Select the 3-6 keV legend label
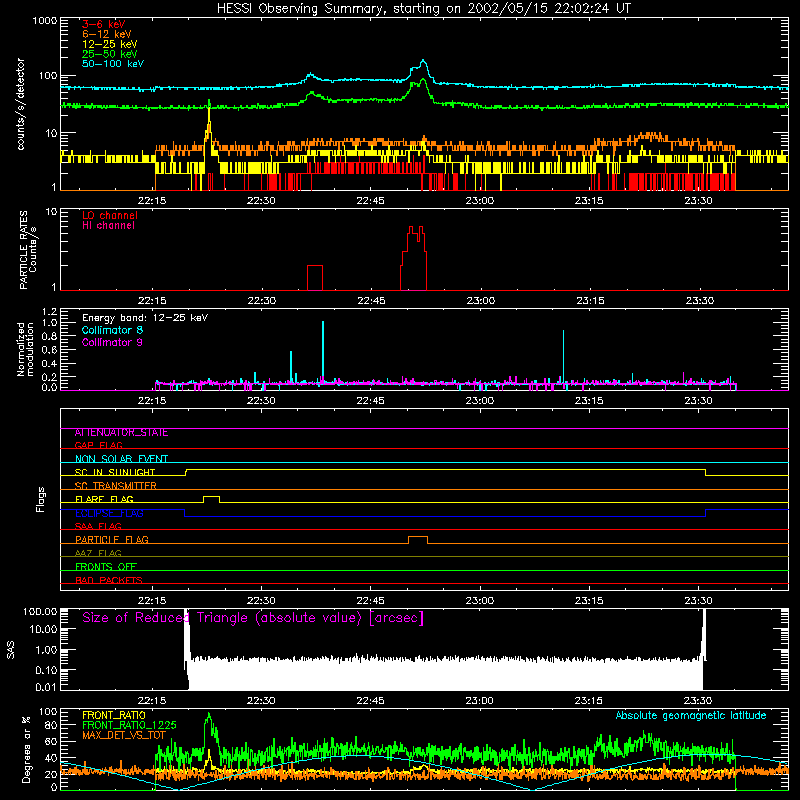 (x=104, y=24)
